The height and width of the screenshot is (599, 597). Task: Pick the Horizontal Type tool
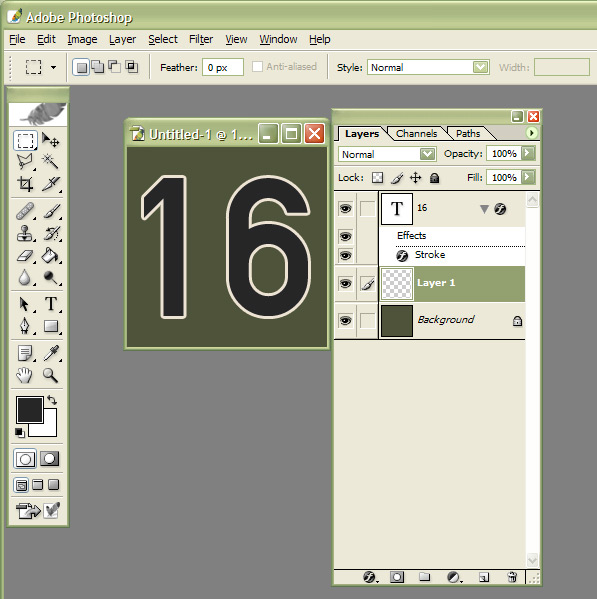tap(51, 304)
